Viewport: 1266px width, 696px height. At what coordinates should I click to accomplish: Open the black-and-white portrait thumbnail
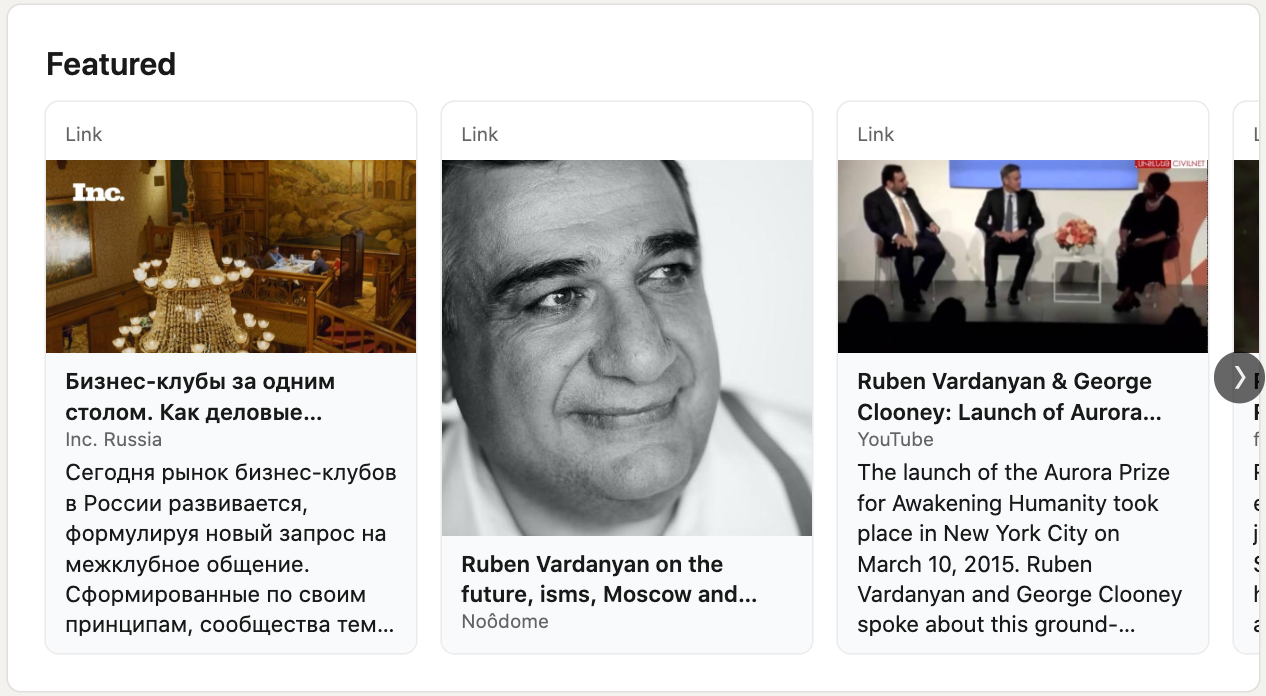627,348
